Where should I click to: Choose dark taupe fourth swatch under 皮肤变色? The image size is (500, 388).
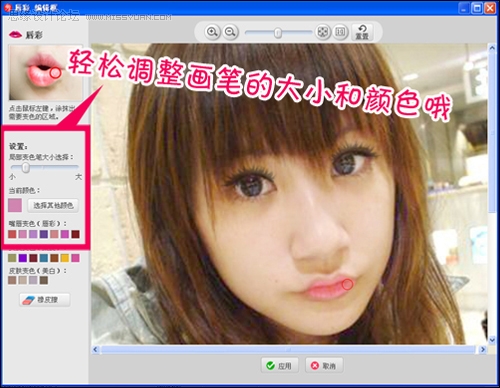coord(44,280)
